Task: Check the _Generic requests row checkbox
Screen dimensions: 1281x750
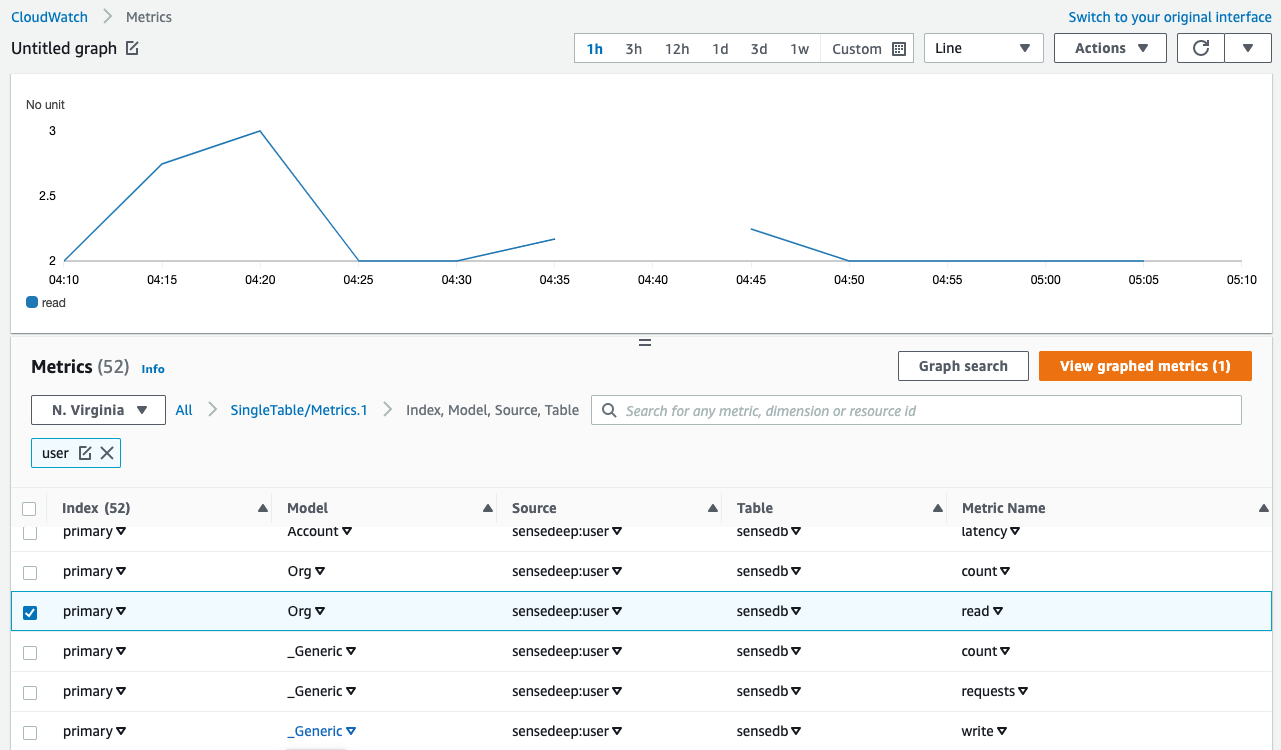Action: tap(30, 692)
